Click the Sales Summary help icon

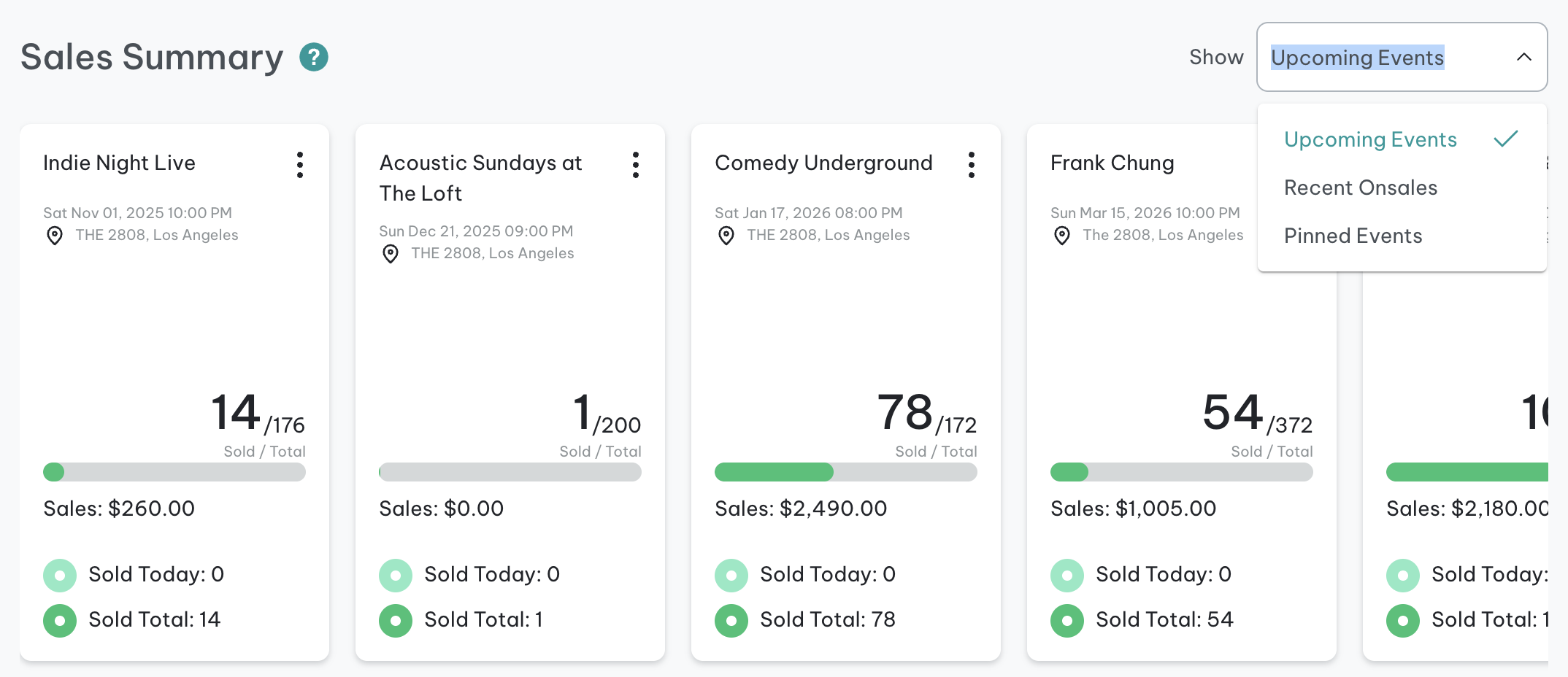[x=314, y=57]
